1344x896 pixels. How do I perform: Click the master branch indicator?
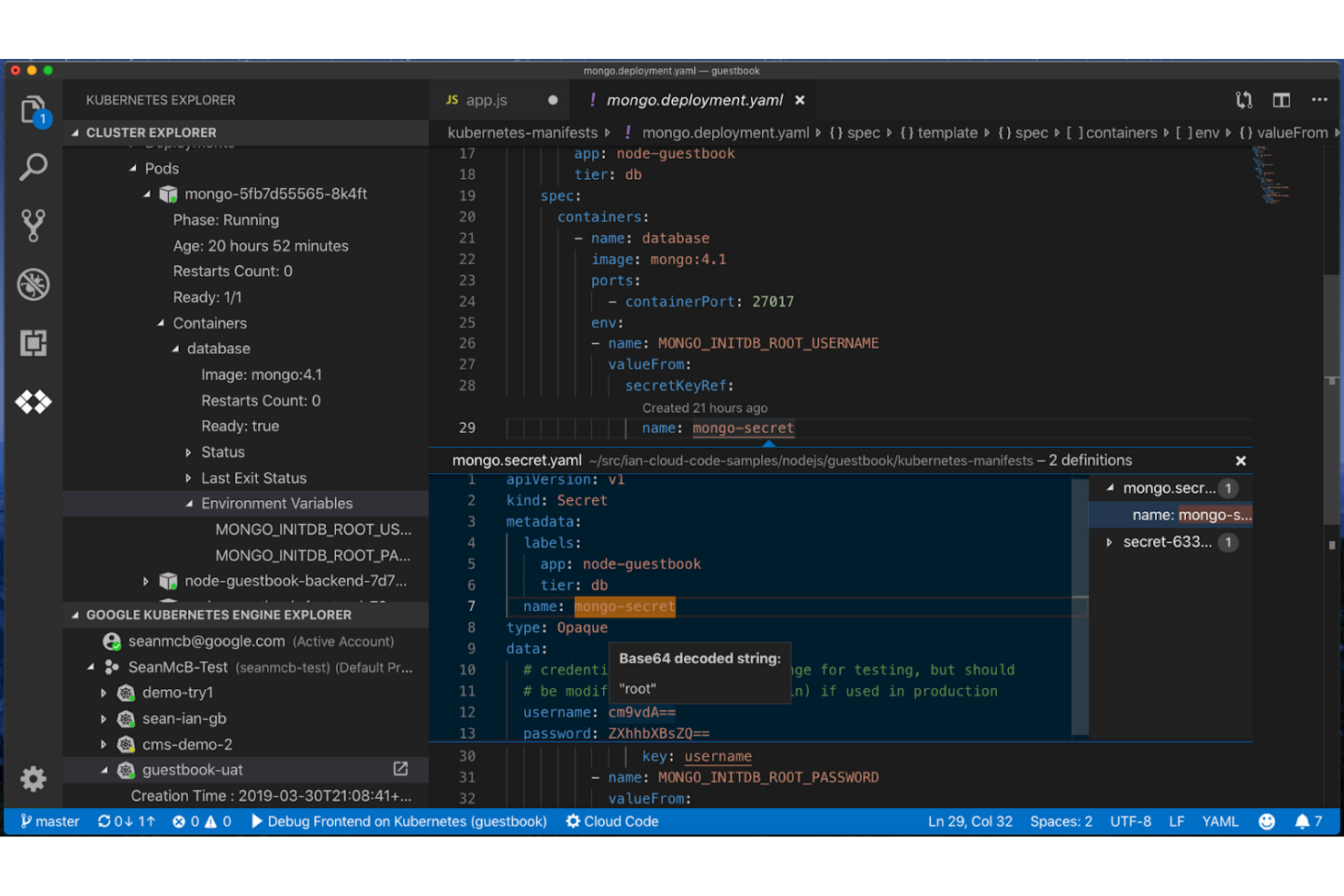[49, 822]
